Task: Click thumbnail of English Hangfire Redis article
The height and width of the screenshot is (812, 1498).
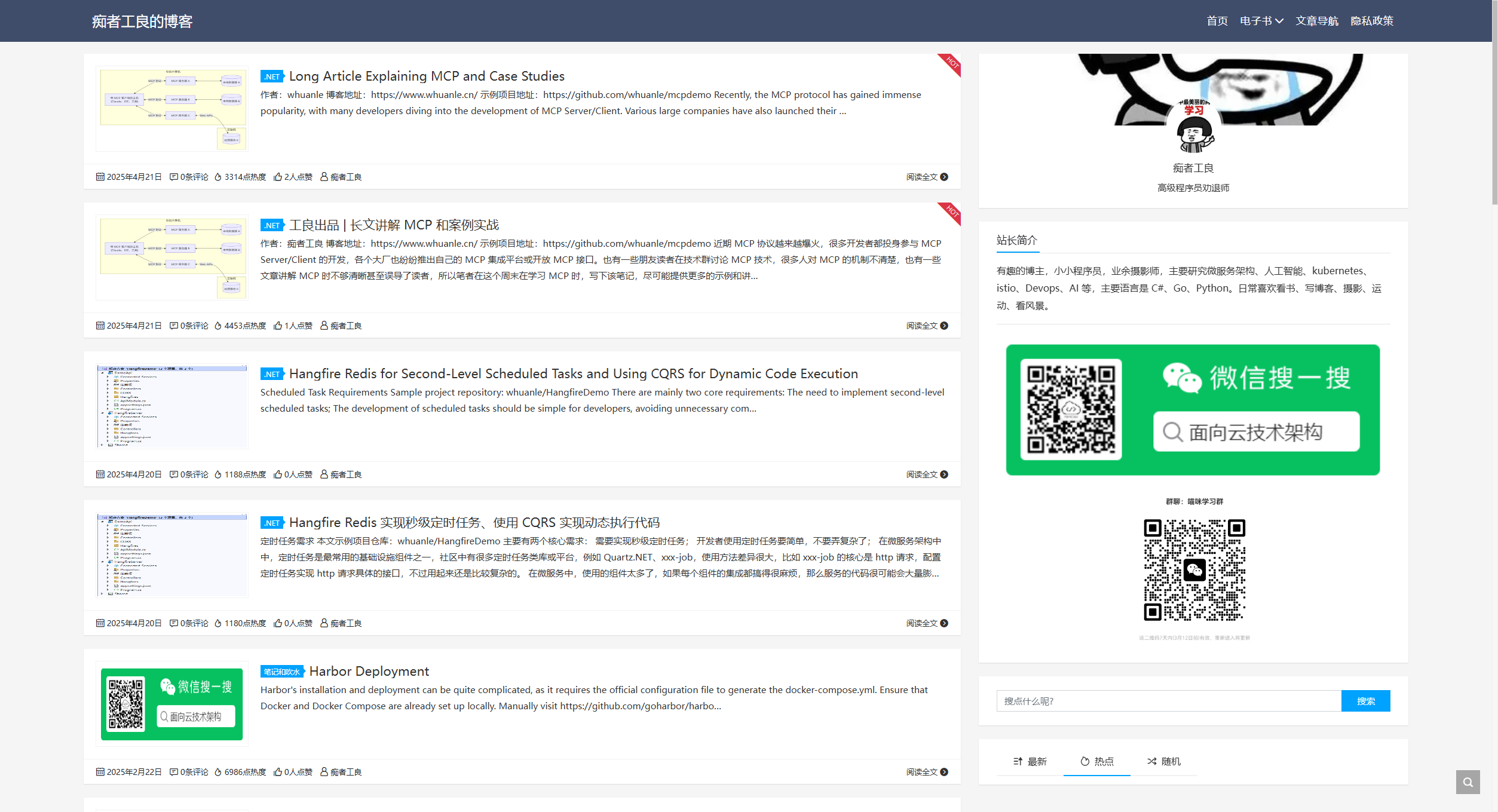Action: 172,406
